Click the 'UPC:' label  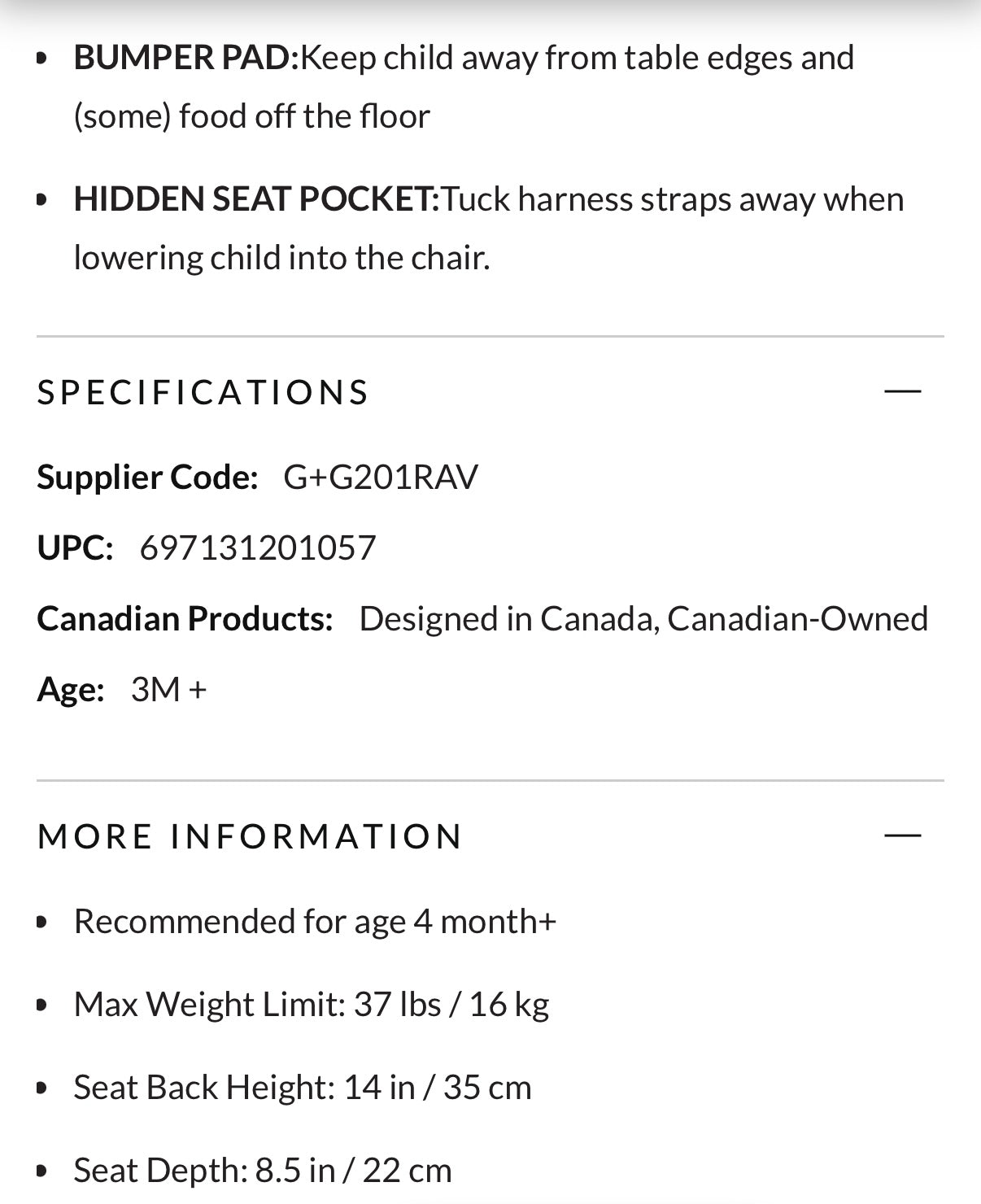click(x=75, y=547)
